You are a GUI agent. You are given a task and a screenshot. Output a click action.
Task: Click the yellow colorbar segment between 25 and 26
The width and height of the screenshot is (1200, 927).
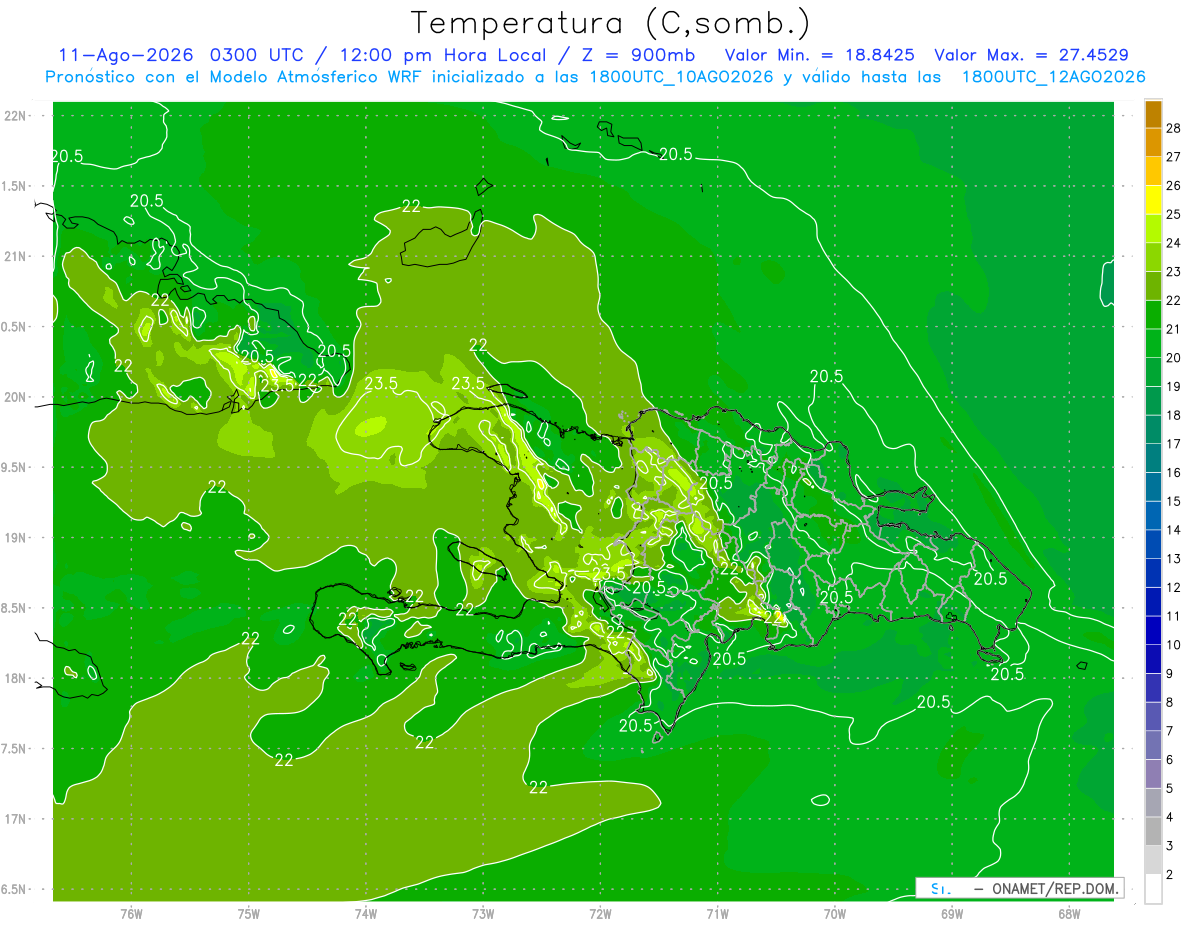coord(1153,200)
